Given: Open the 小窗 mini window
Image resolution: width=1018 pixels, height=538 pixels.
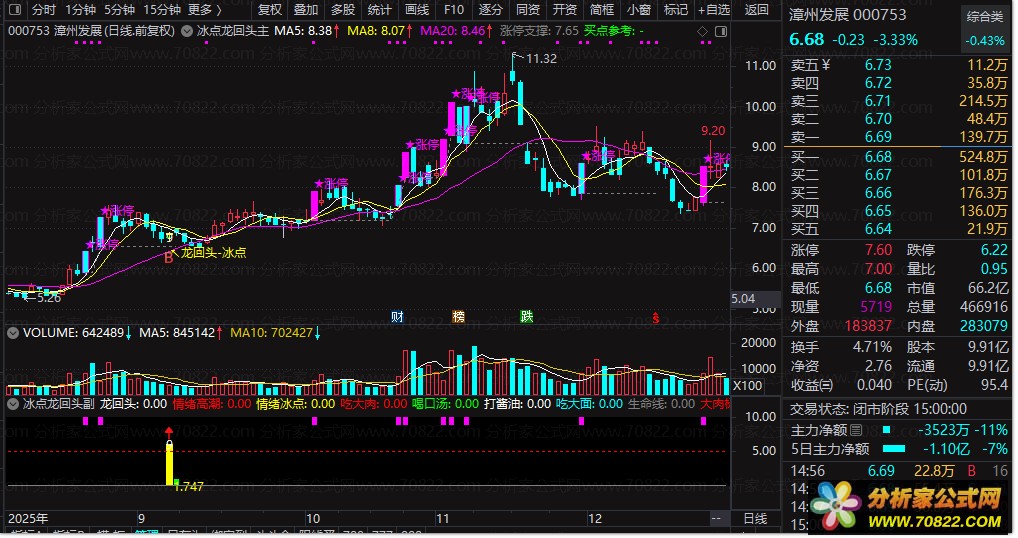Looking at the screenshot, I should click(639, 10).
